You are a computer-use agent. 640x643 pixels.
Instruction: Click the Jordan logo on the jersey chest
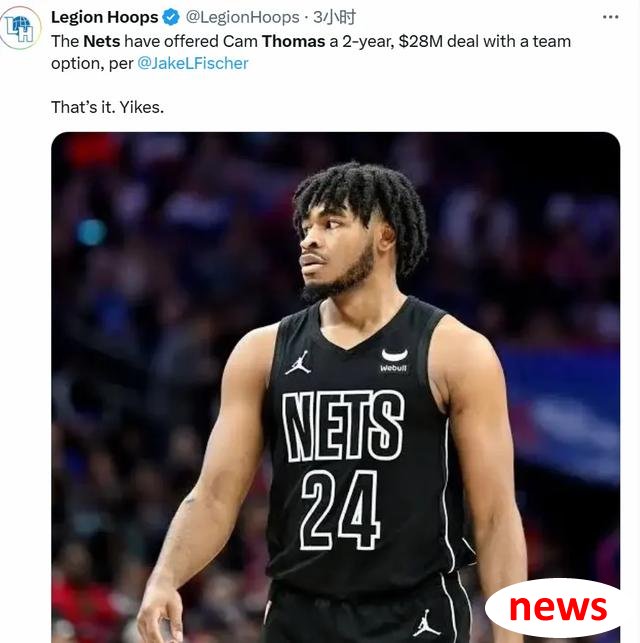point(298,362)
